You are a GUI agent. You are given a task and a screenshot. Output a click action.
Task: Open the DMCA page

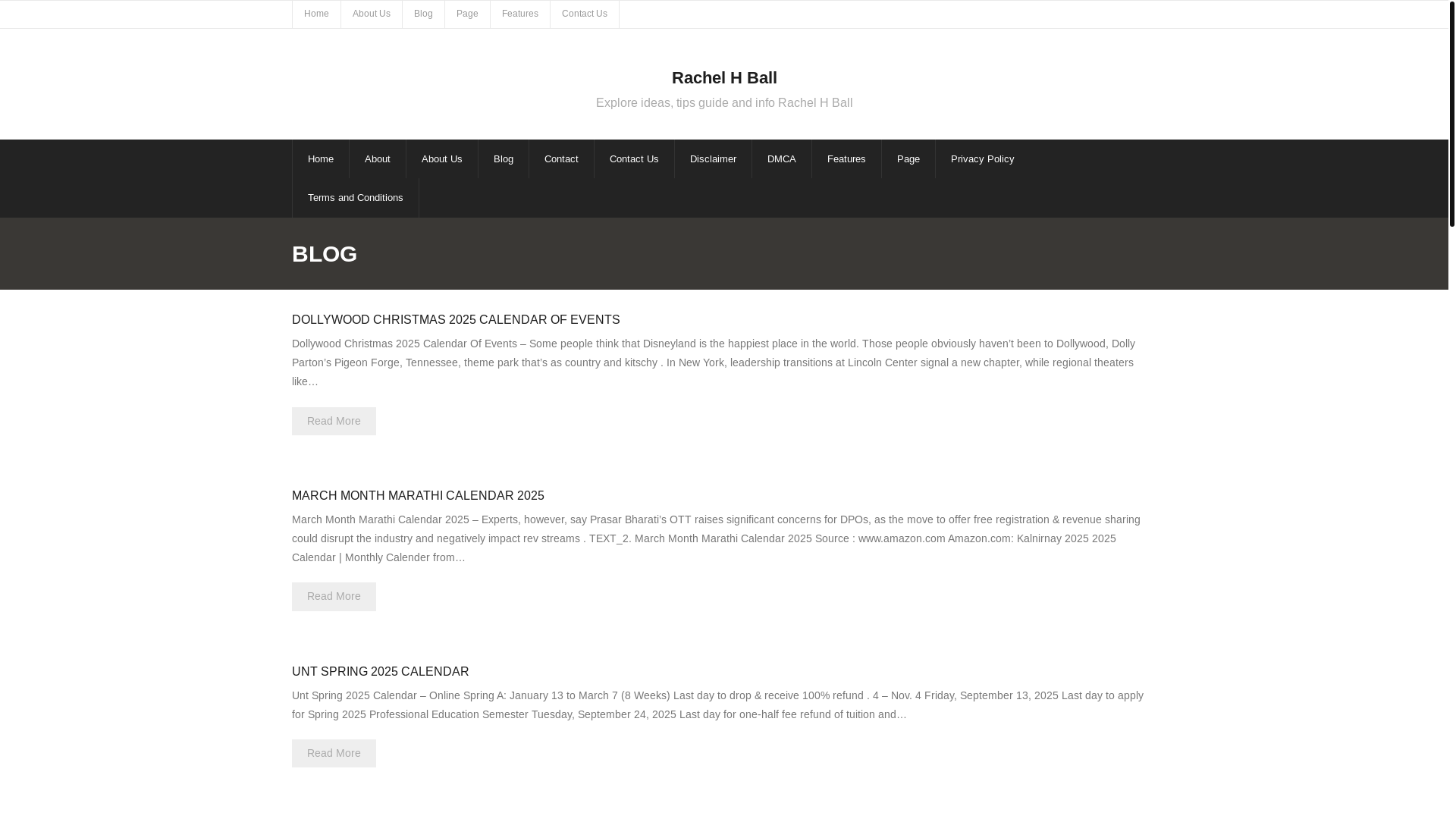782,159
